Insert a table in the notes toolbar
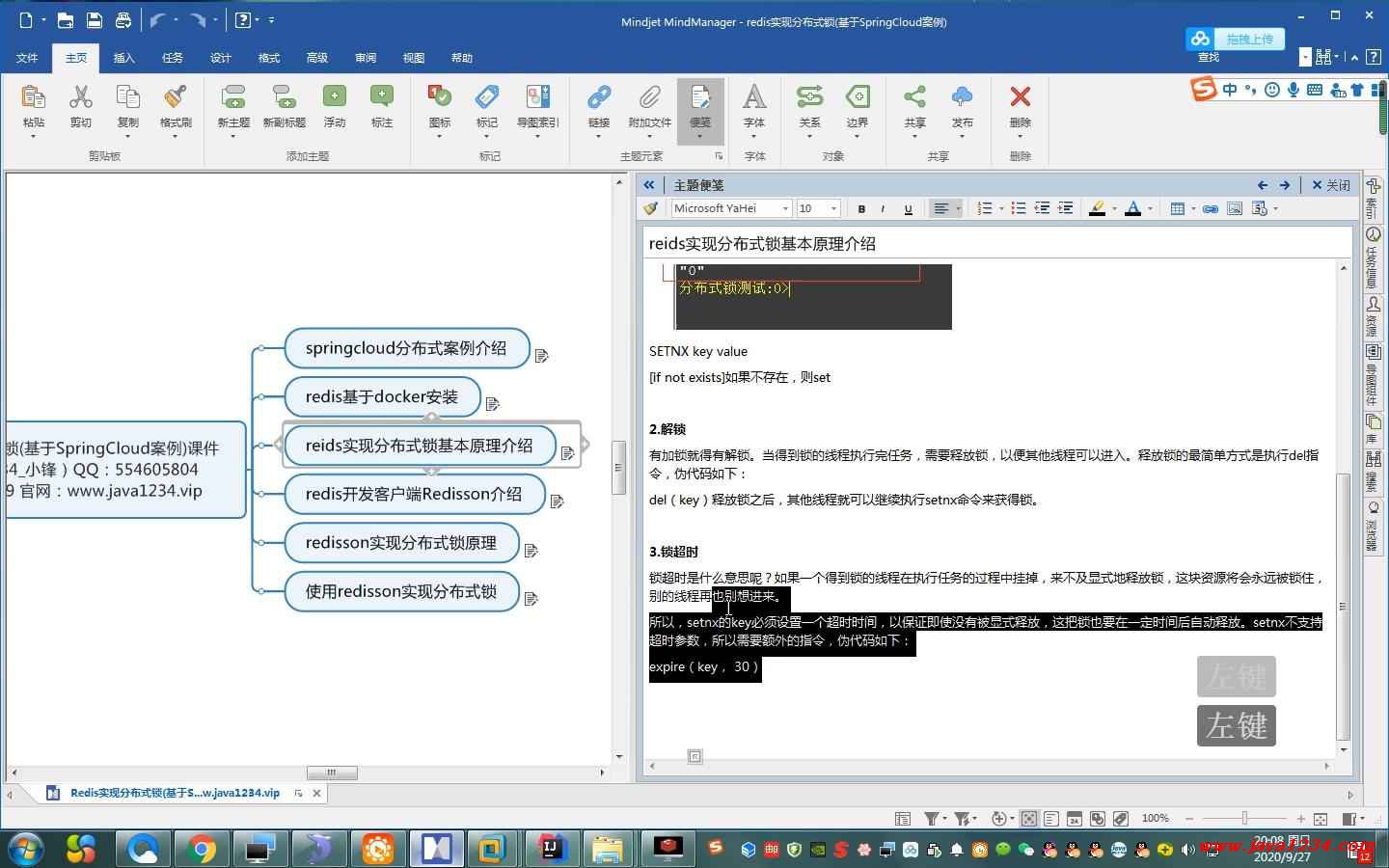The height and width of the screenshot is (868, 1389). [1177, 208]
